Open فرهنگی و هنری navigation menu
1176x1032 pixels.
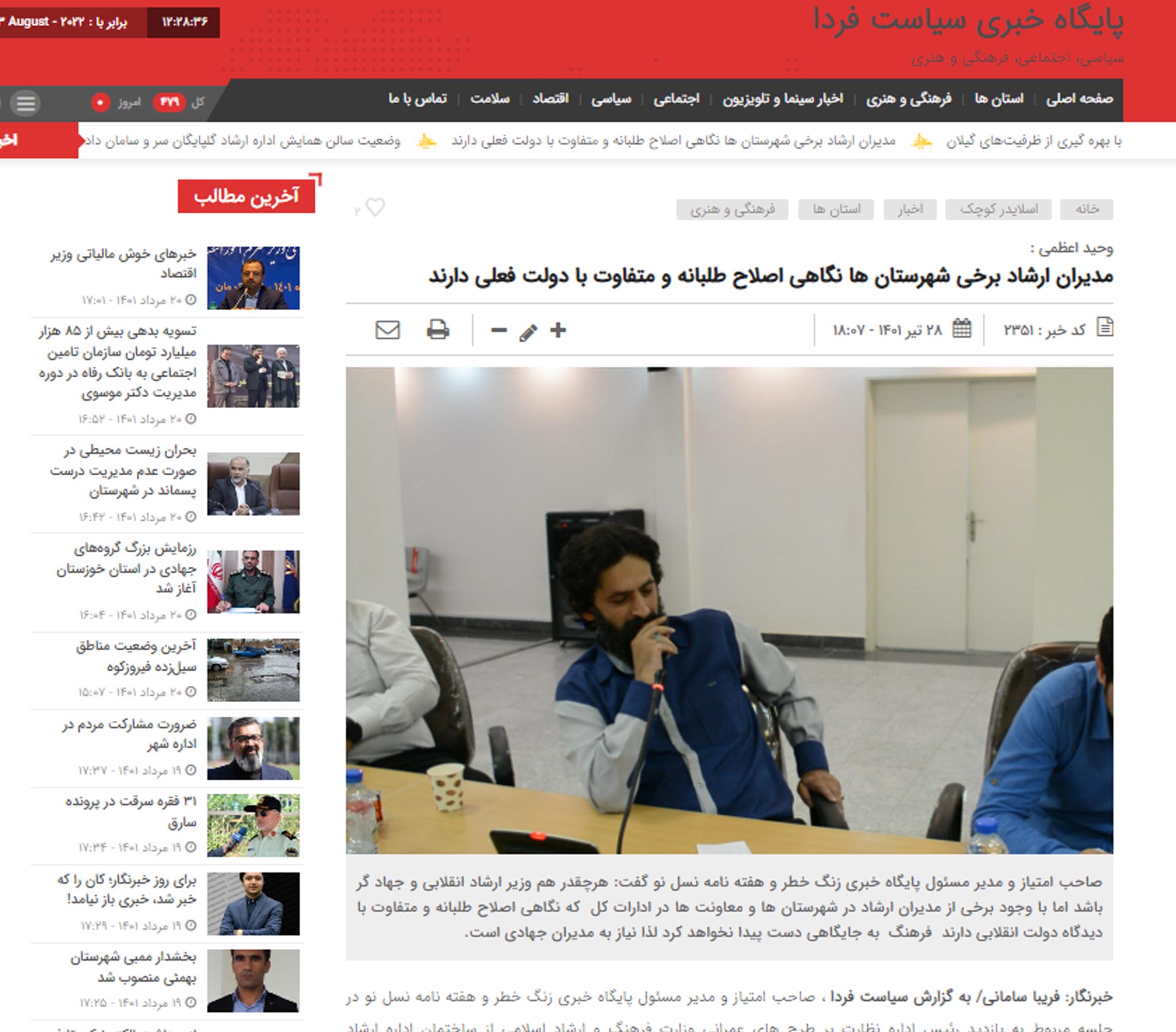click(909, 99)
